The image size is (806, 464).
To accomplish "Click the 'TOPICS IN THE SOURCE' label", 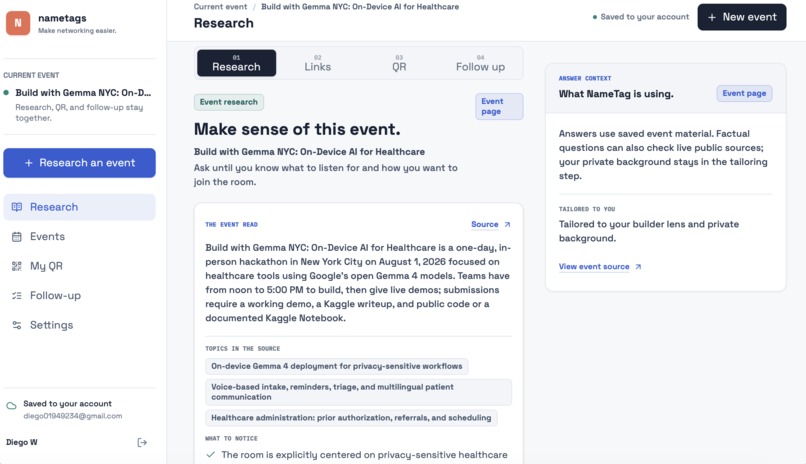I will point(243,348).
